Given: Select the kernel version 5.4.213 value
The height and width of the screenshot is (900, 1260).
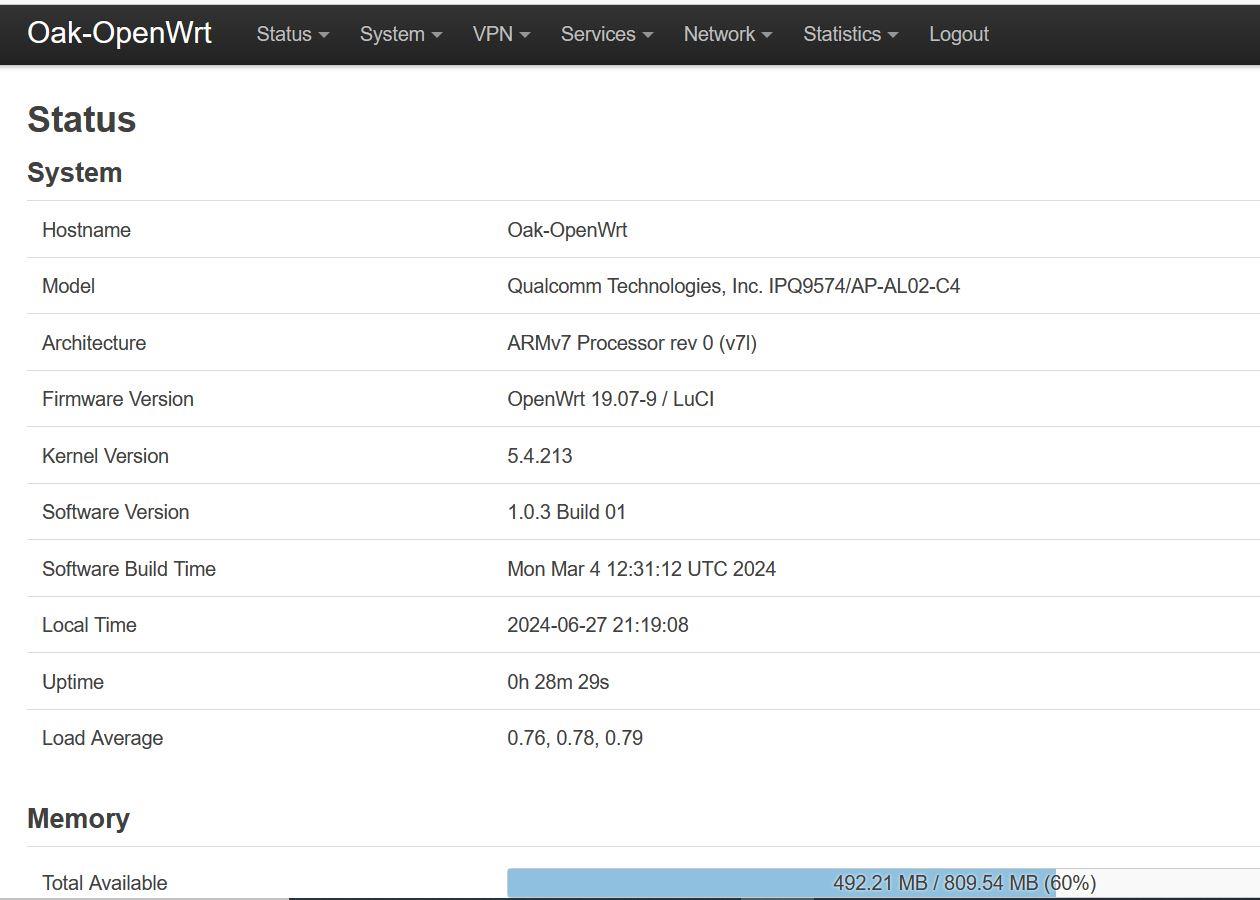Looking at the screenshot, I should [539, 456].
